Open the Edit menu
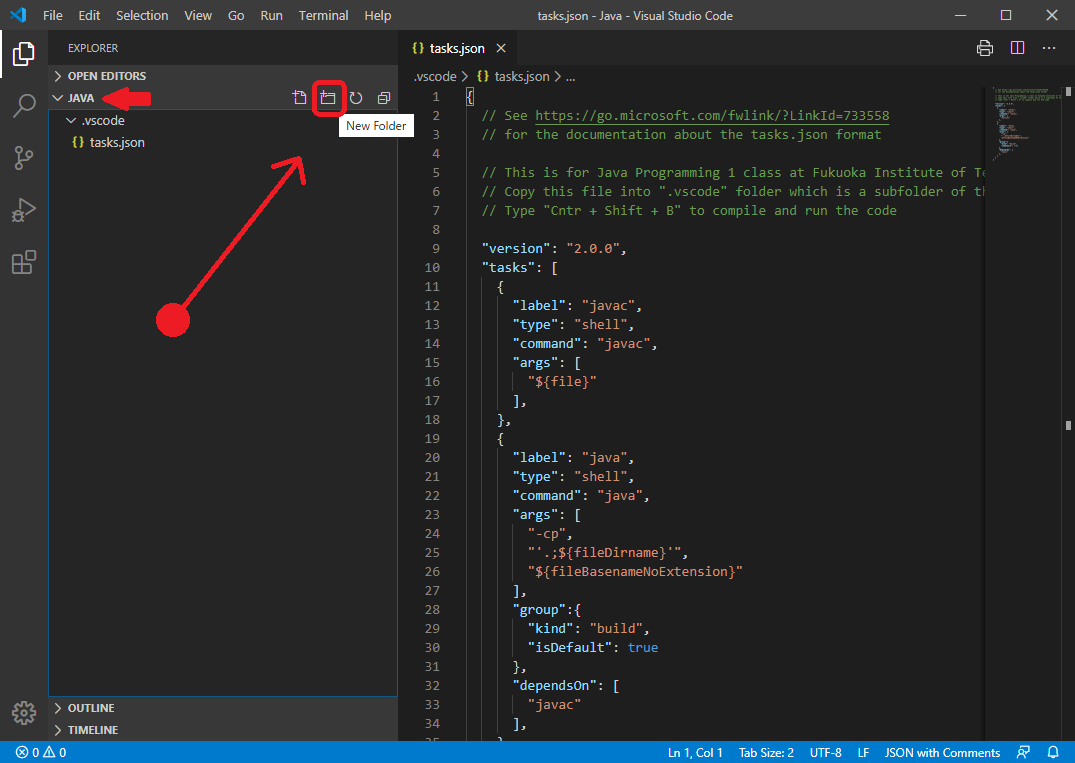 [x=89, y=15]
